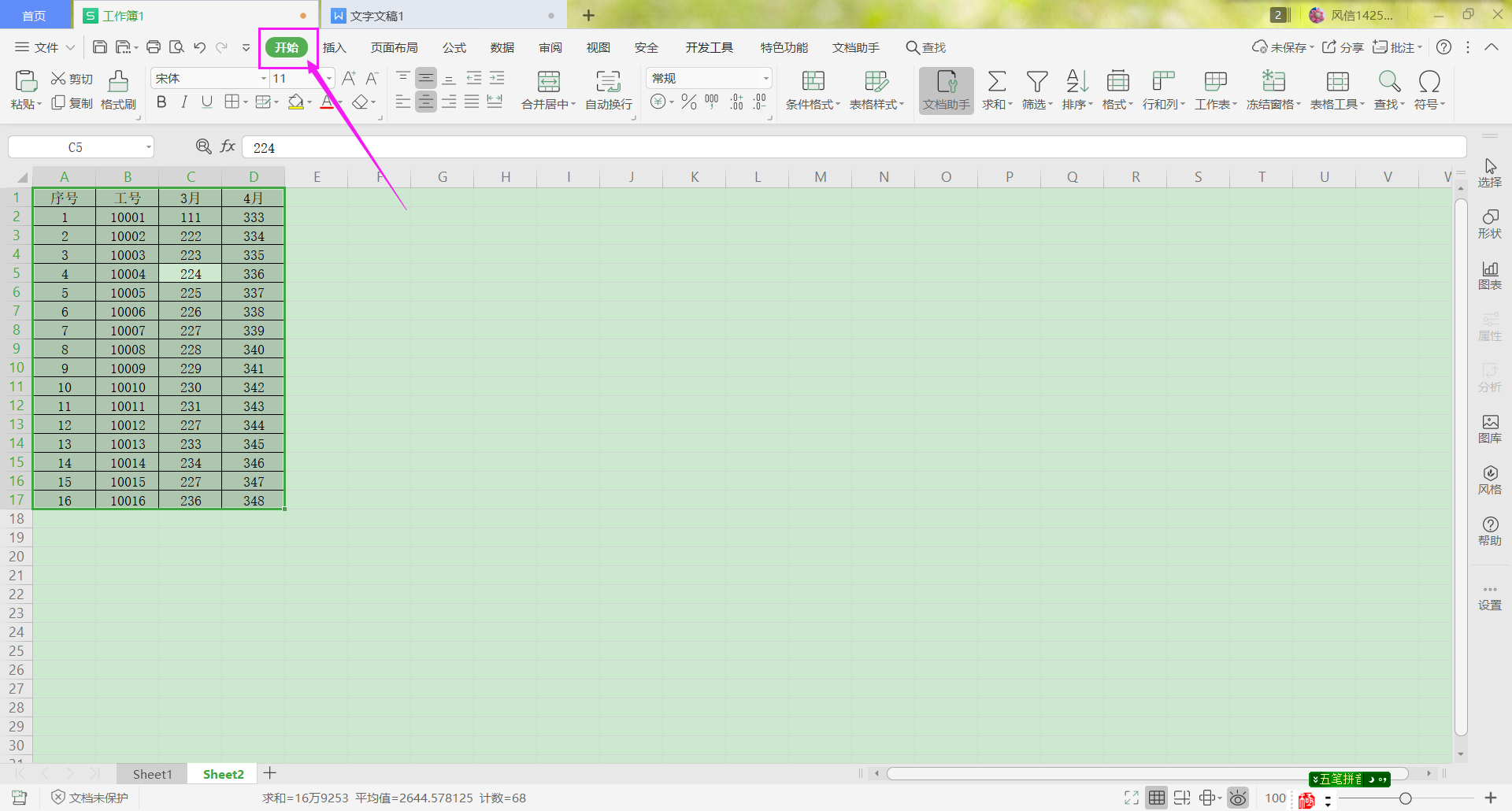Open the Chart (图表) sidebar panel
Image resolution: width=1512 pixels, height=811 pixels.
click(1489, 275)
